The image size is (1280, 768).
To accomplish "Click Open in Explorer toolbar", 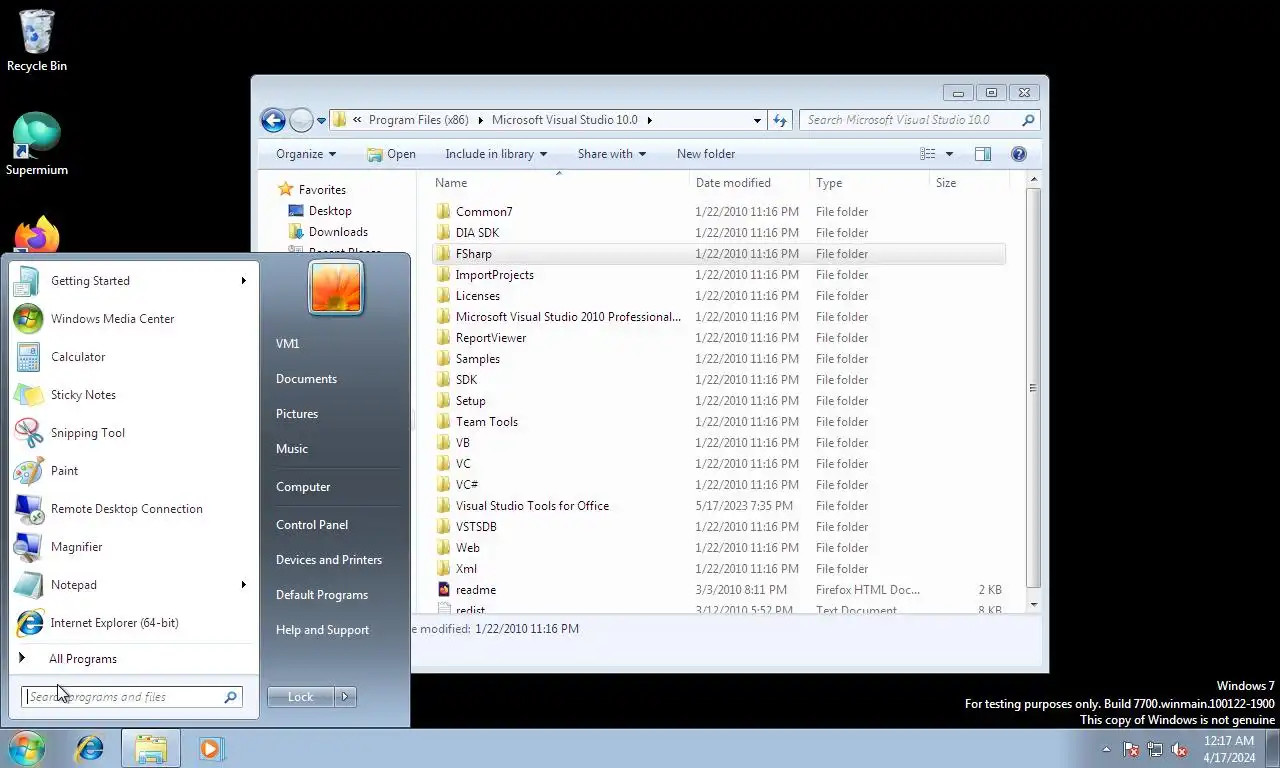I will point(391,154).
